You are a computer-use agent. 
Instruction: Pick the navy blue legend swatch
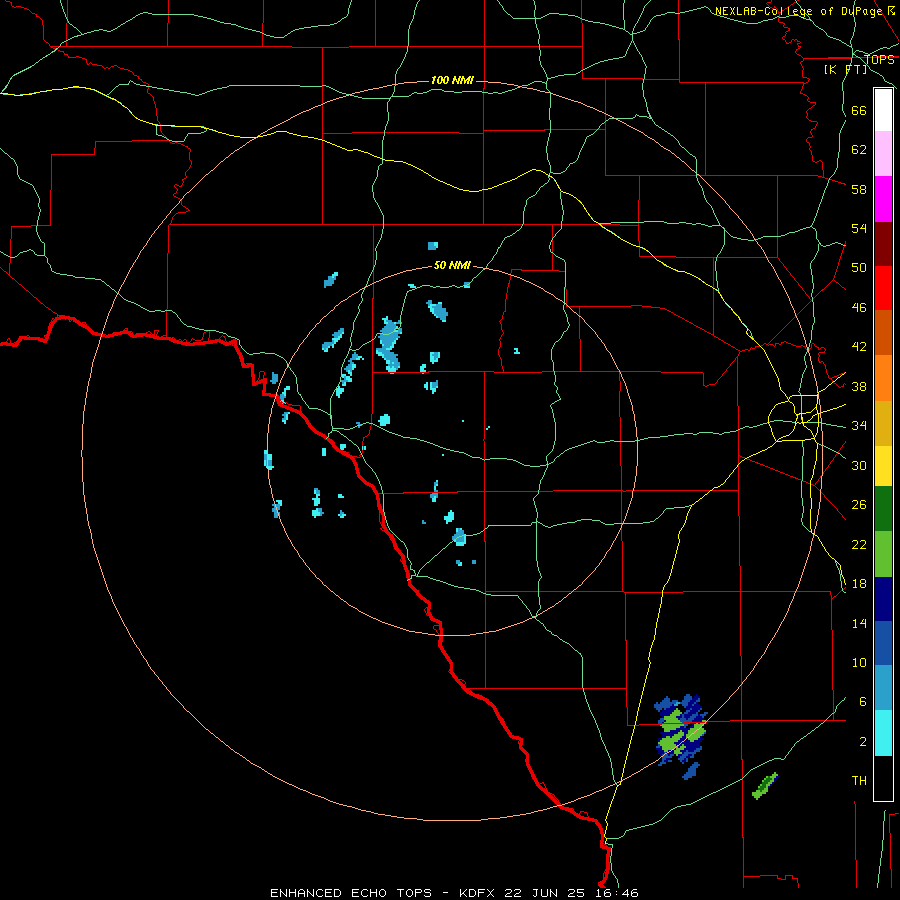[883, 599]
